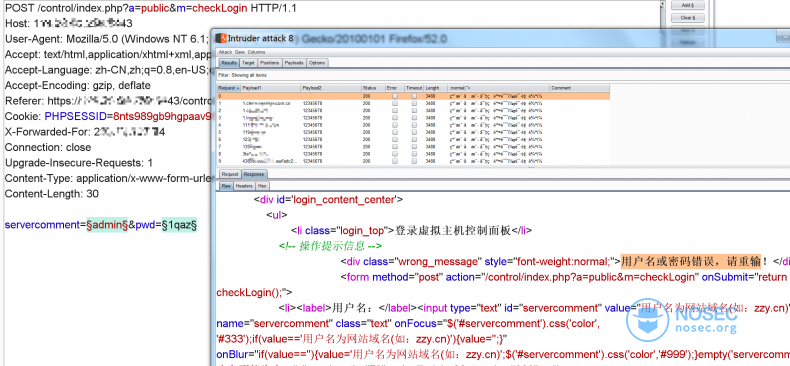Click the Burp Intruder attack window icon
790x366 pixels.
pyautogui.click(x=221, y=38)
